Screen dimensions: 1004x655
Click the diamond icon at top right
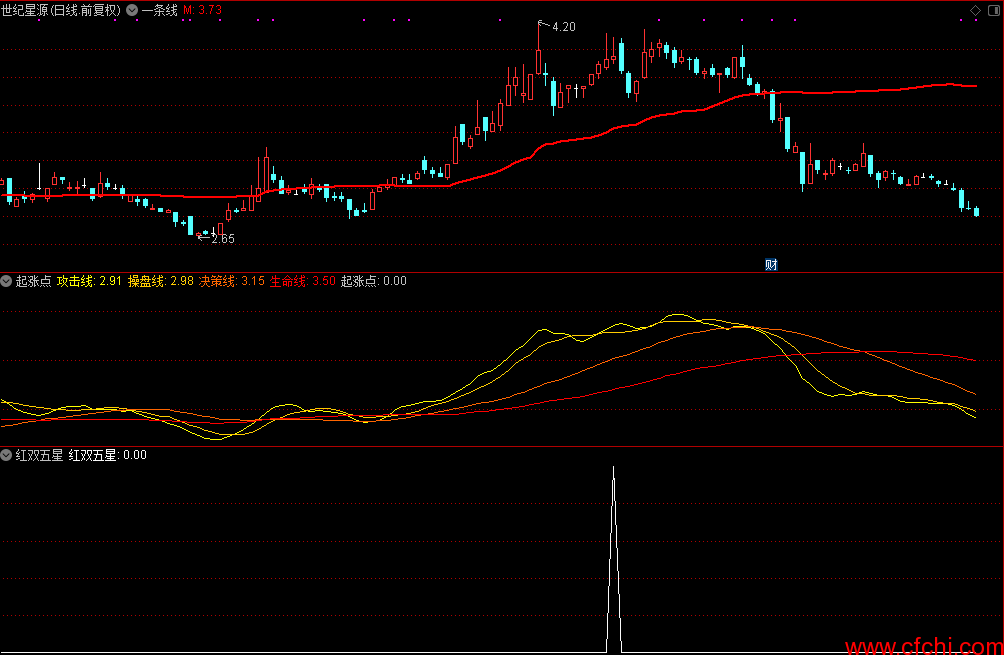pyautogui.click(x=975, y=10)
